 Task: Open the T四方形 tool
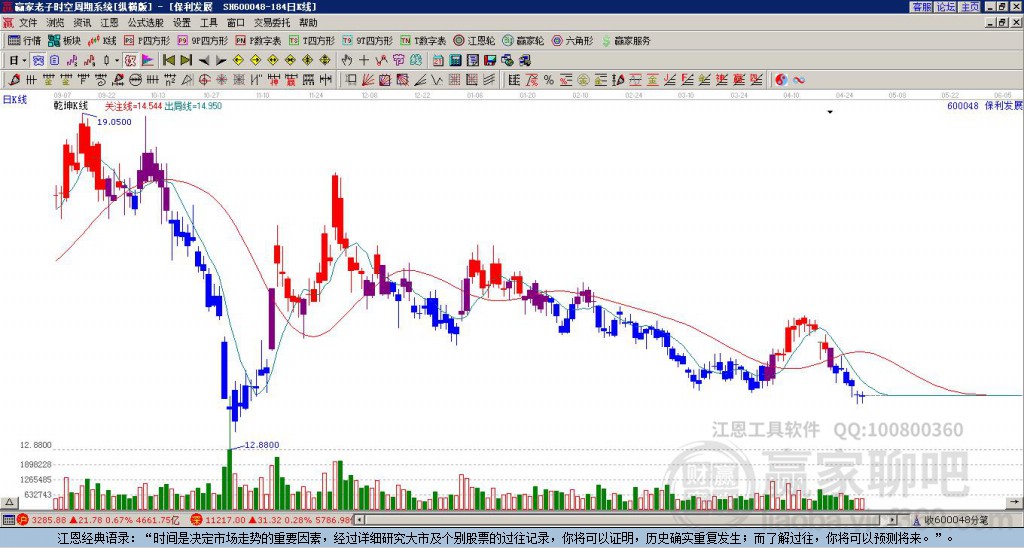pyautogui.click(x=312, y=40)
